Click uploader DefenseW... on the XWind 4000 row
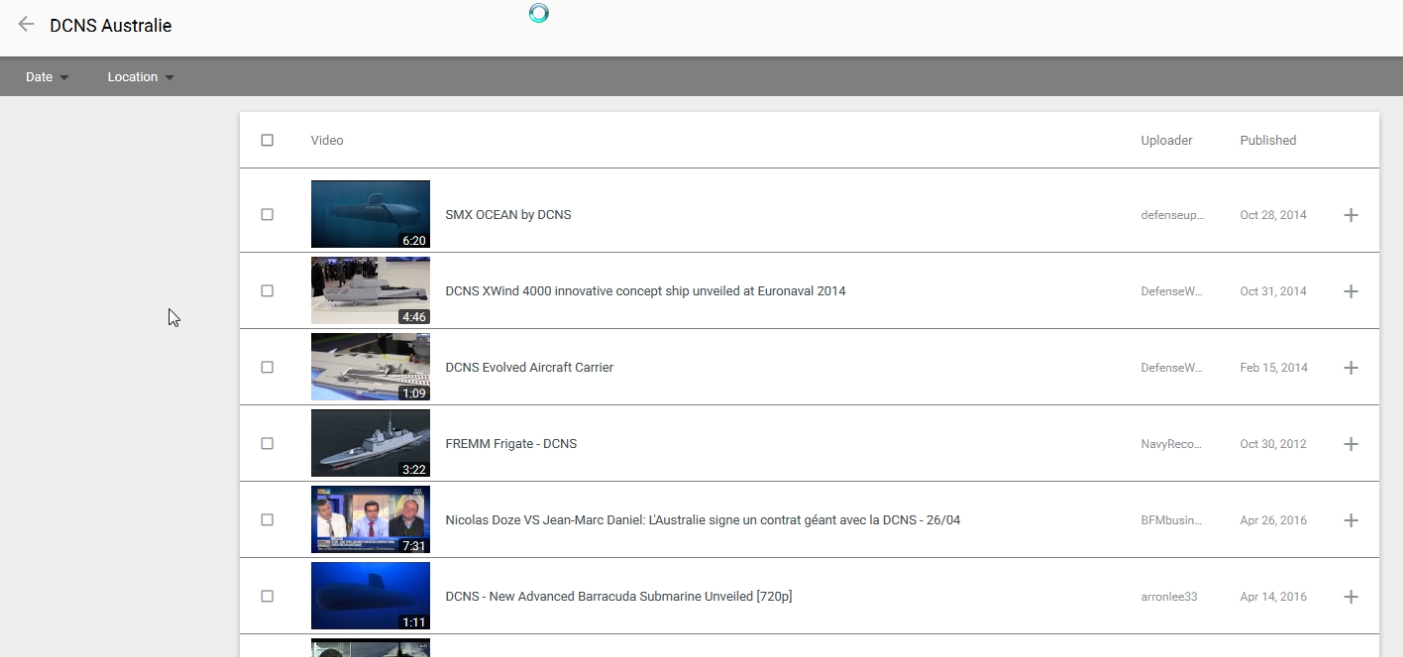The width and height of the screenshot is (1403, 657). (x=1172, y=291)
